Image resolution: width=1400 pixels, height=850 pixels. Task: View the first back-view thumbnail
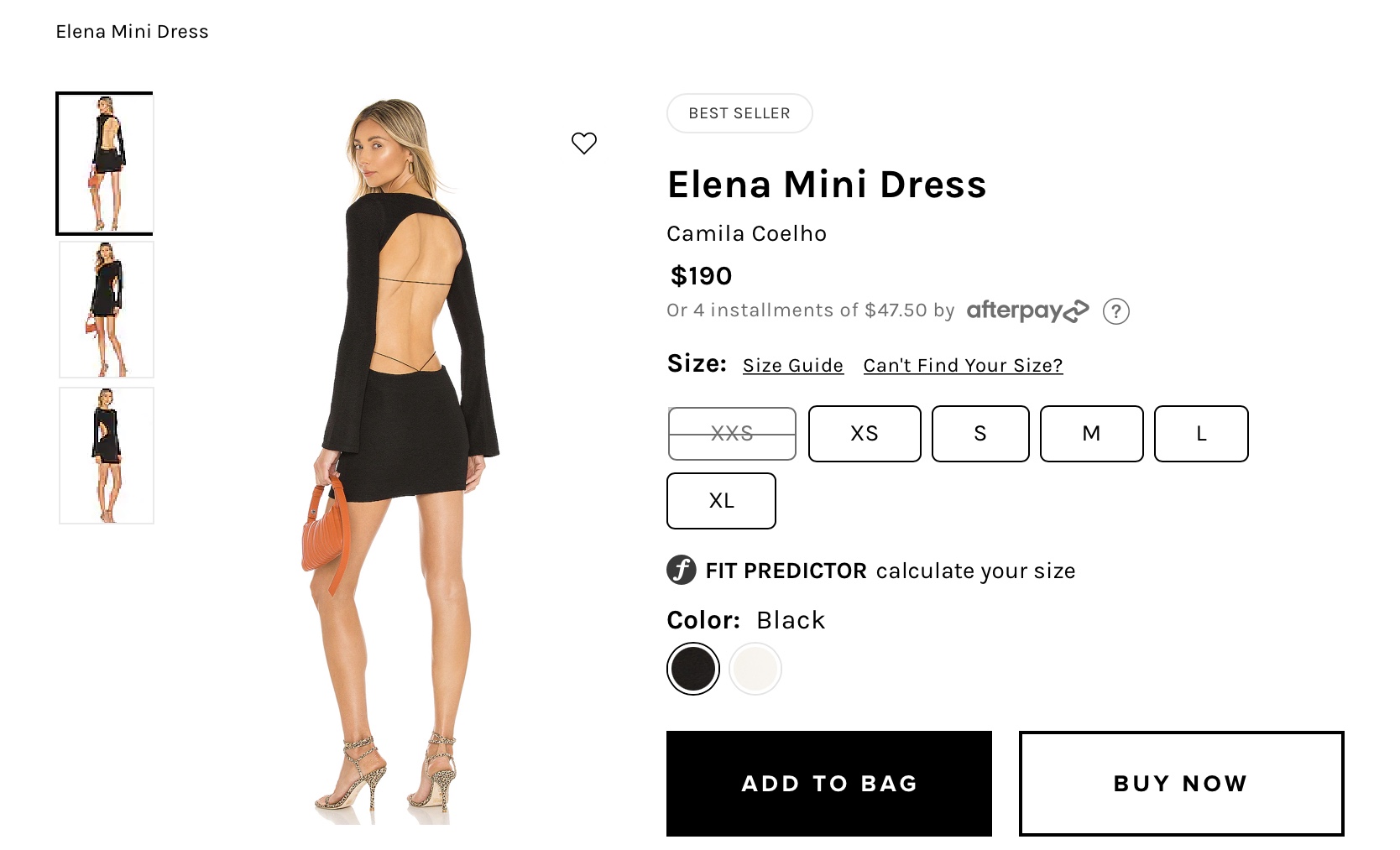106,164
